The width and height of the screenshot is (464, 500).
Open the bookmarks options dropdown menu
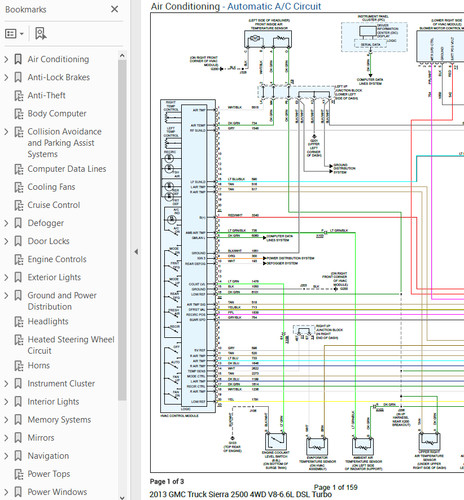point(14,34)
